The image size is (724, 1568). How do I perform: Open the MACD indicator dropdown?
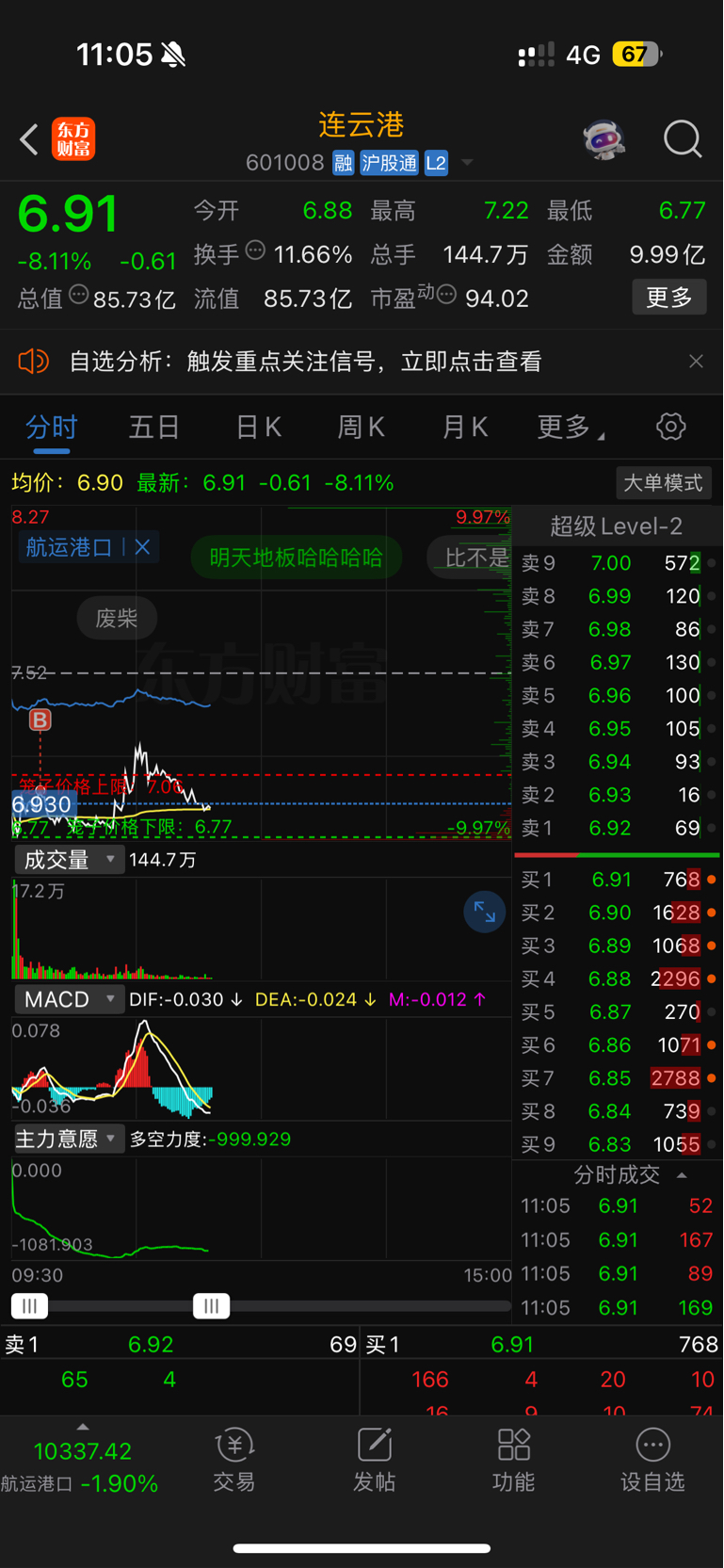tap(69, 999)
